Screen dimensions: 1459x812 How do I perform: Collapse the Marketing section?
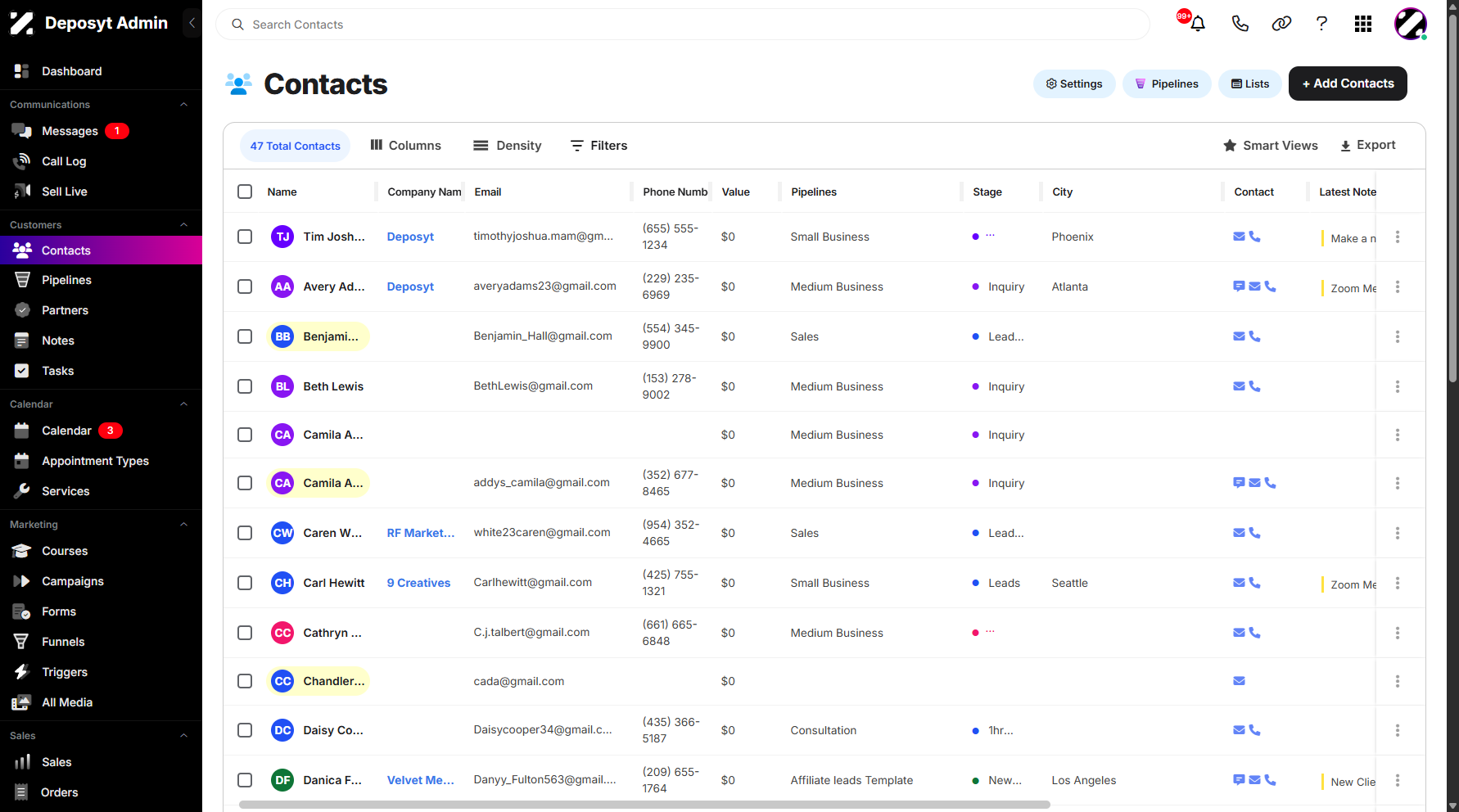[183, 525]
